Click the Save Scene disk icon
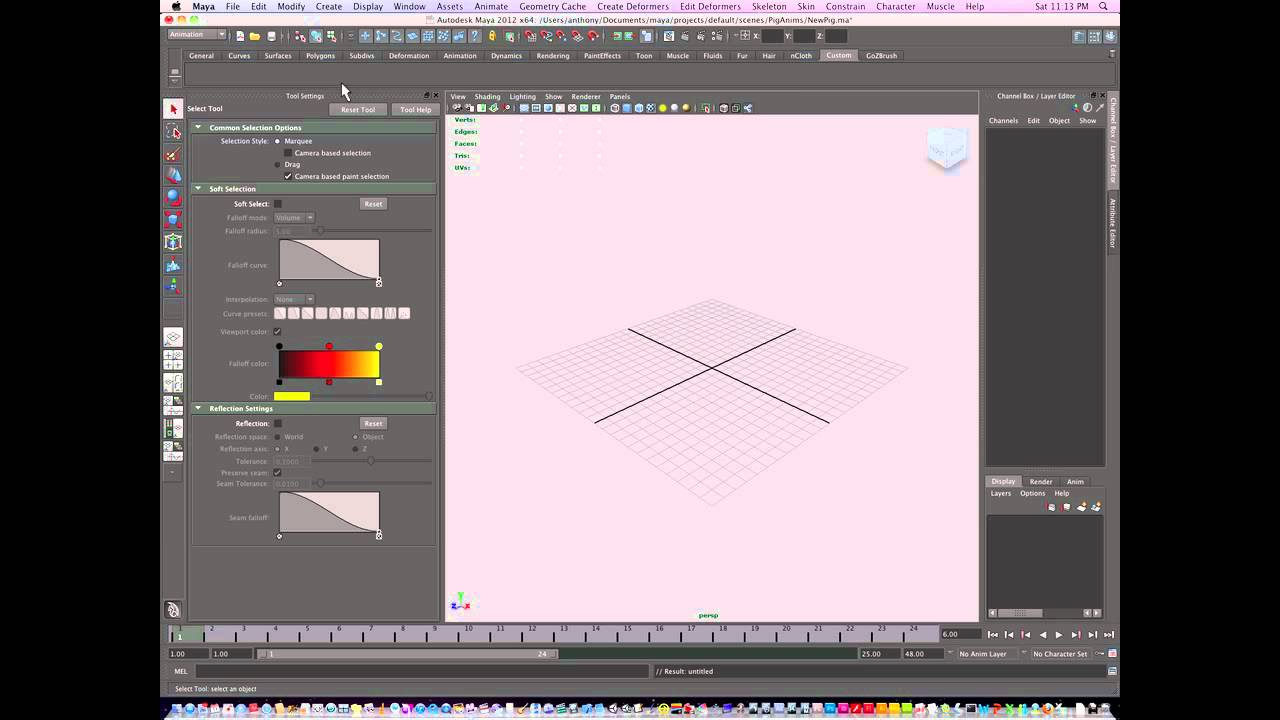 pyautogui.click(x=271, y=36)
